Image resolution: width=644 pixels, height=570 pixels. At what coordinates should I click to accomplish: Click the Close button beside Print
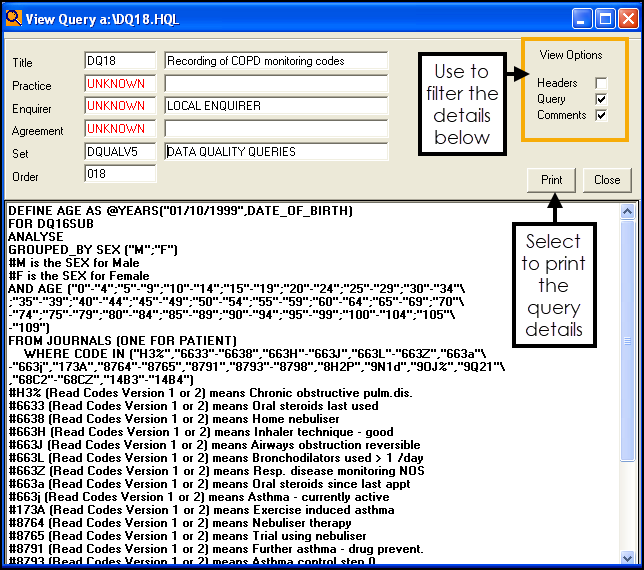(607, 180)
